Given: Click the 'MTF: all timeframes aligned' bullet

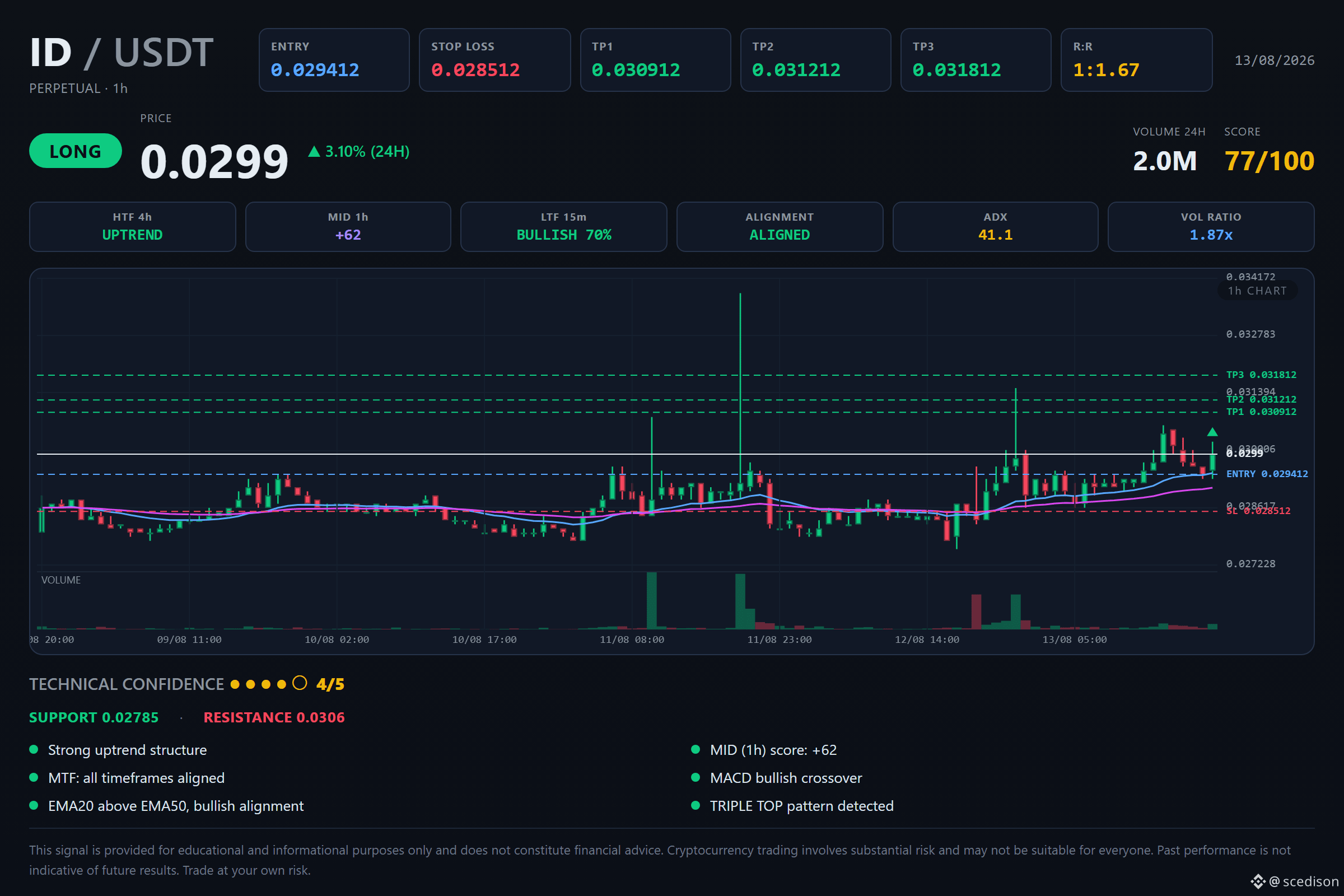Looking at the screenshot, I should coord(136,778).
